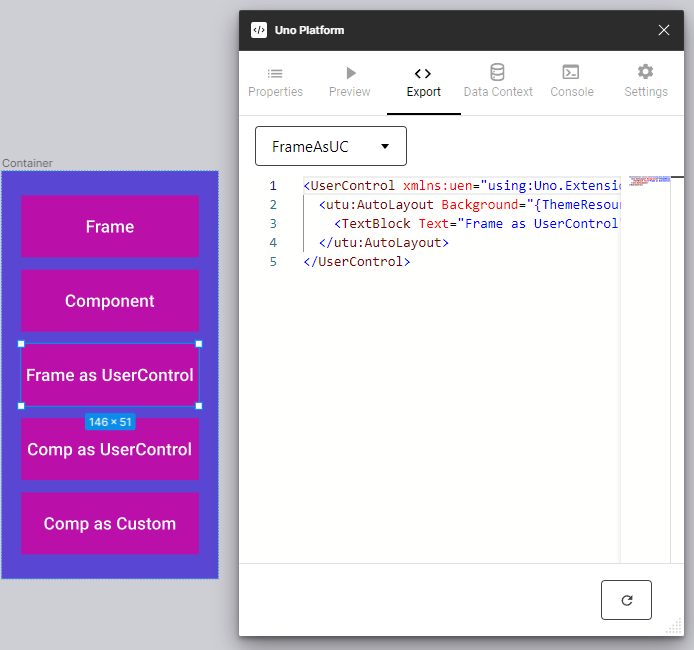Click the Export code brackets icon
Image resolution: width=694 pixels, height=650 pixels.
click(x=423, y=73)
